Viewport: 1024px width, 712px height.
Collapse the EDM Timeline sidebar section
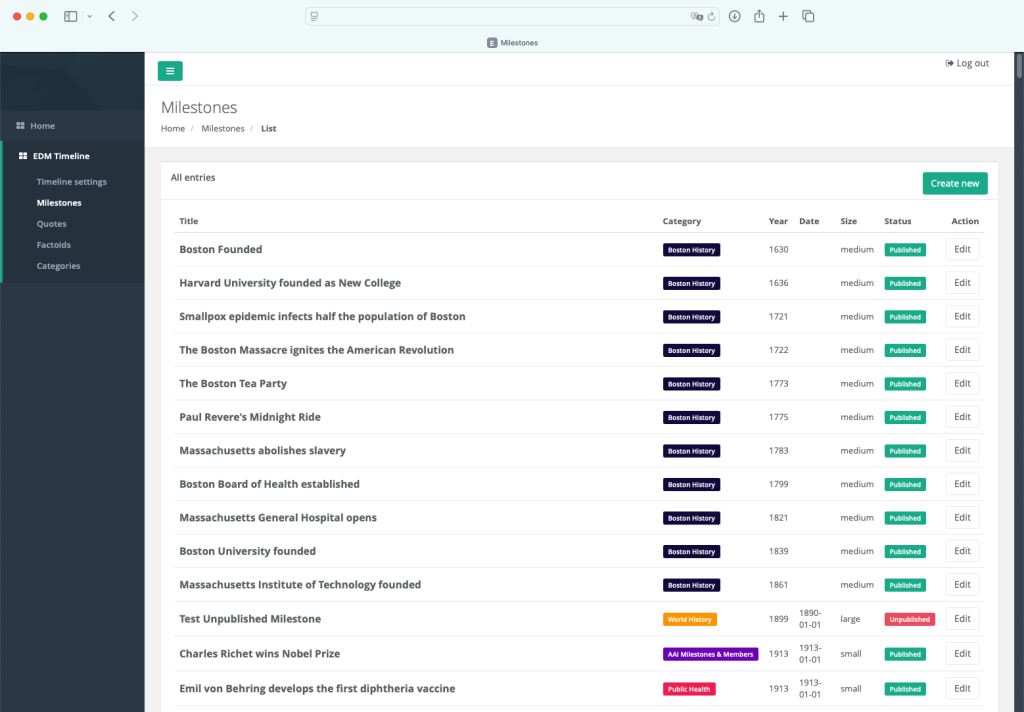(x=60, y=156)
